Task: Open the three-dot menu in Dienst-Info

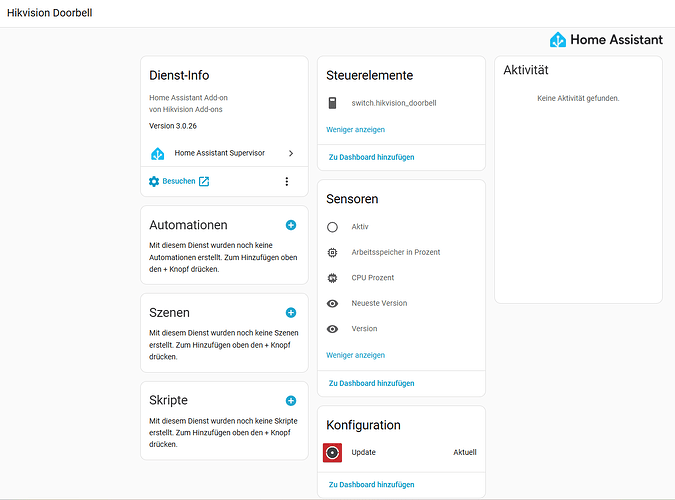Action: (287, 181)
